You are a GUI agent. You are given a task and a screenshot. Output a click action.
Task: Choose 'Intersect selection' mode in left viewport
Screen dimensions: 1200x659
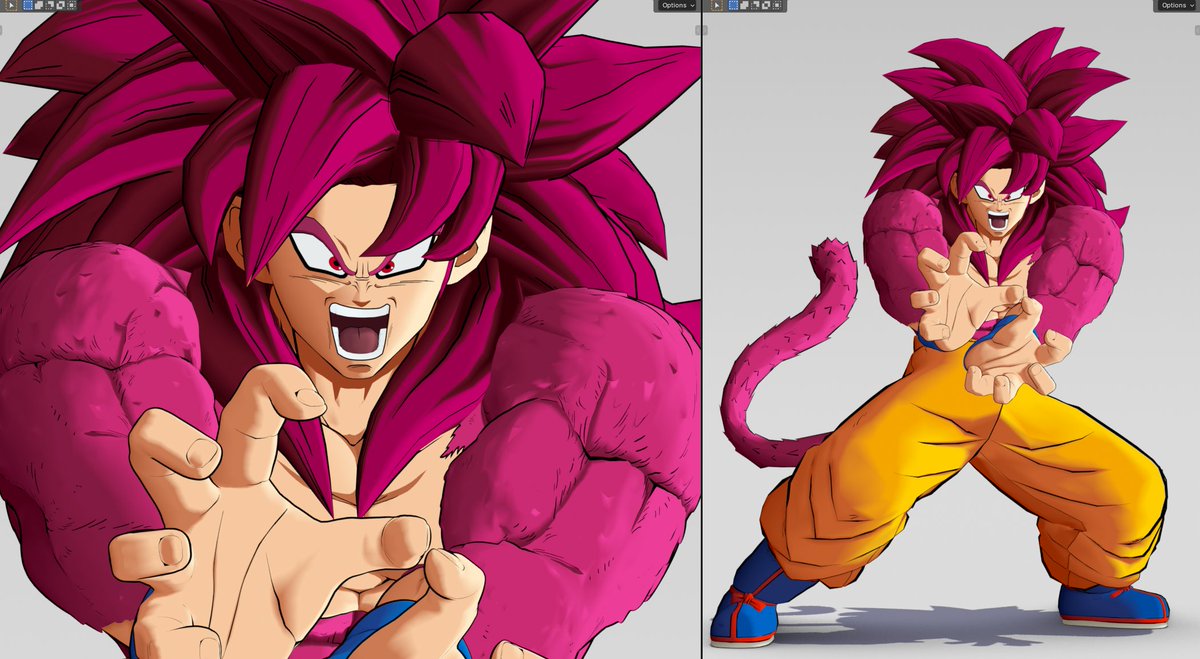coord(72,5)
